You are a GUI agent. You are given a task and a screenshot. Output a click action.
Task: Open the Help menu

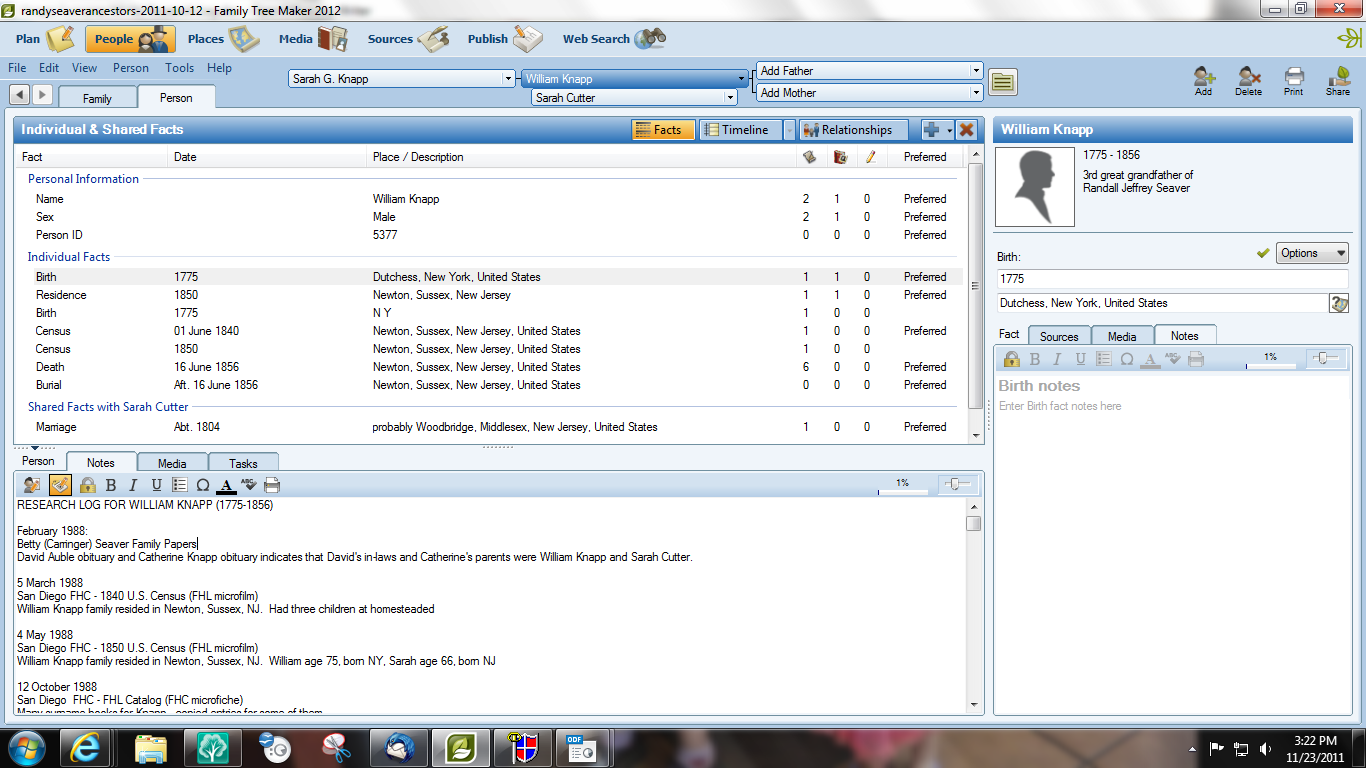click(x=219, y=68)
